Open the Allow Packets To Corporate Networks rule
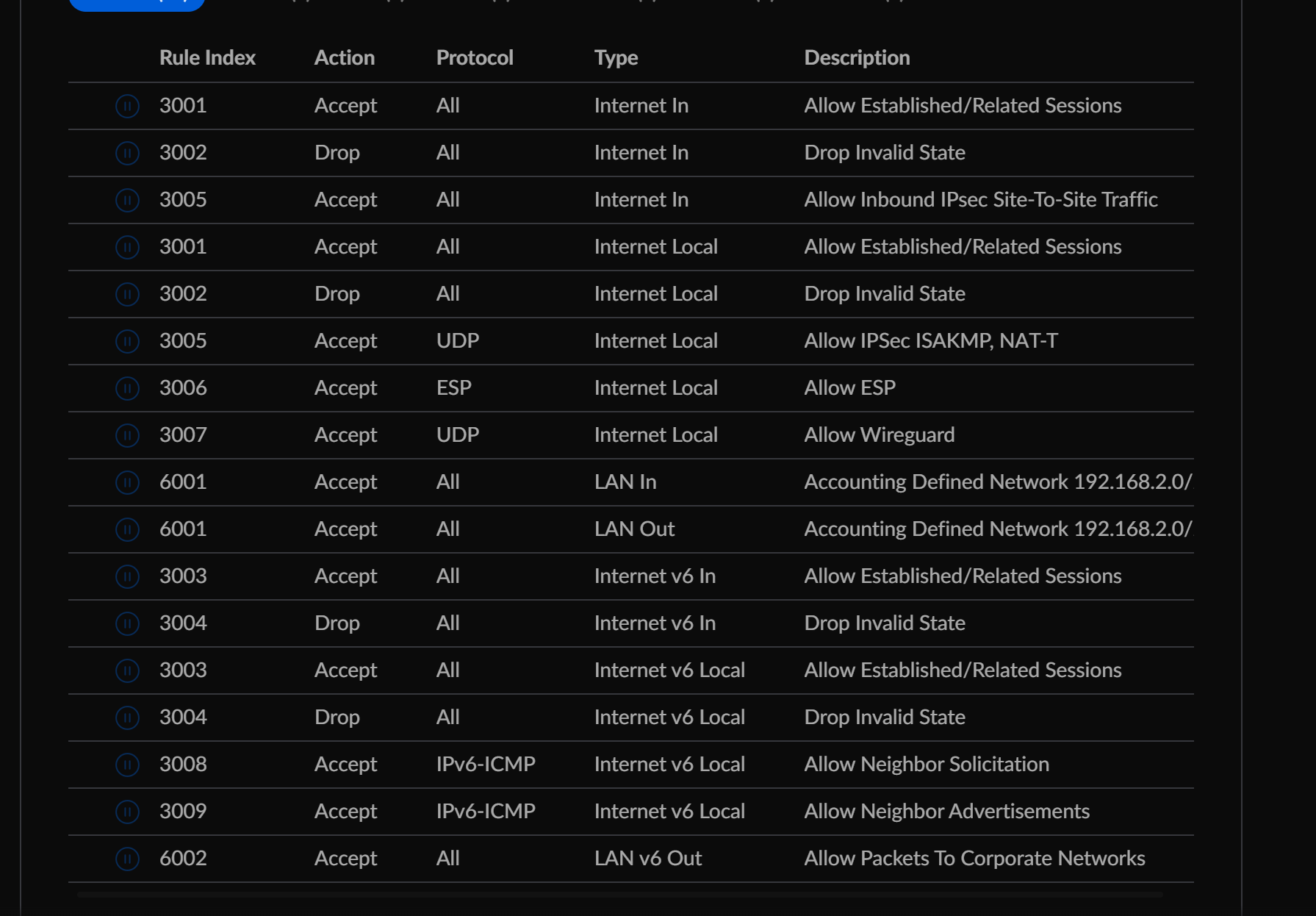 pos(974,858)
